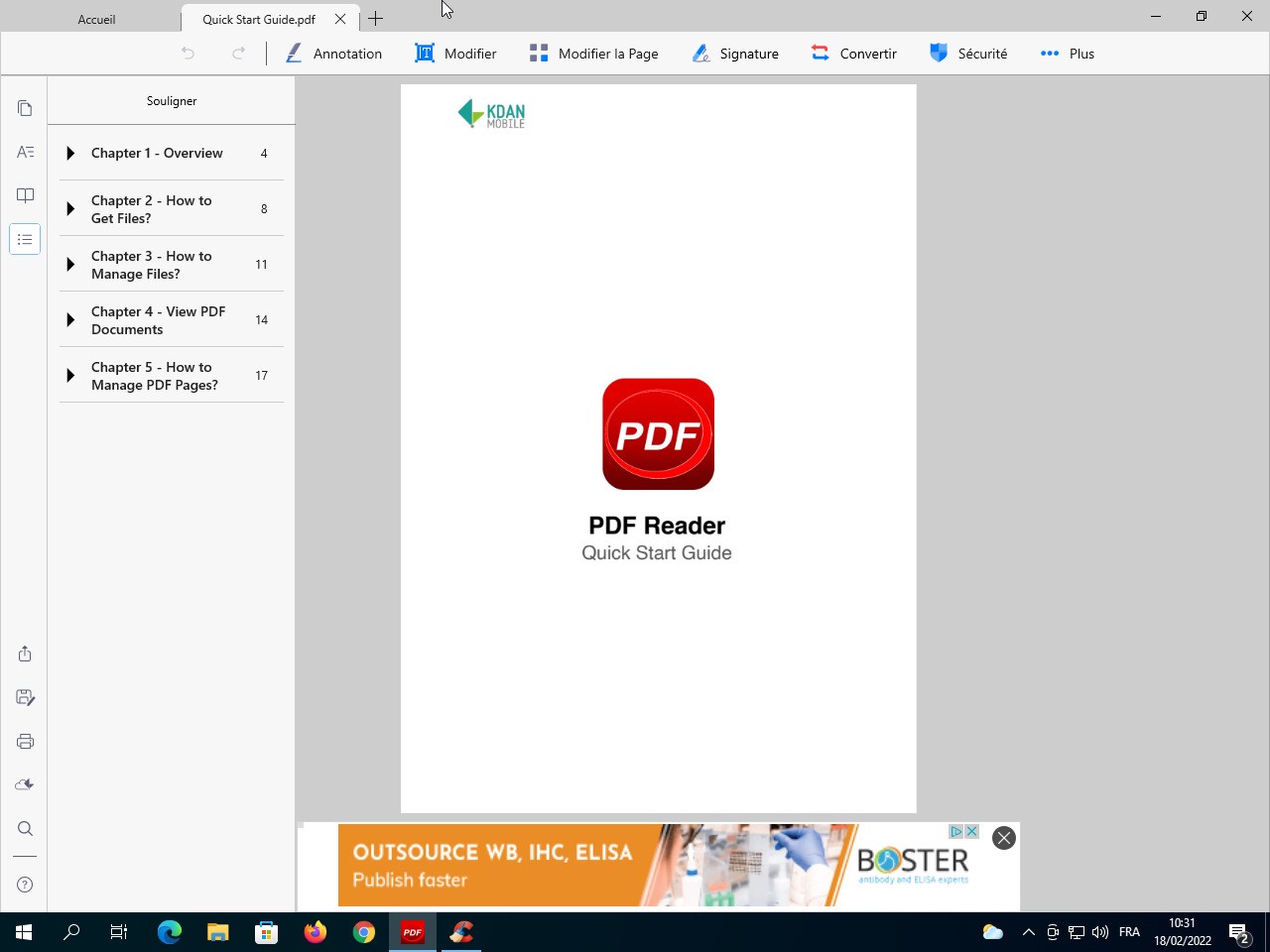This screenshot has height=952, width=1270.
Task: Toggle the outline list sidebar panel
Action: coord(25,239)
